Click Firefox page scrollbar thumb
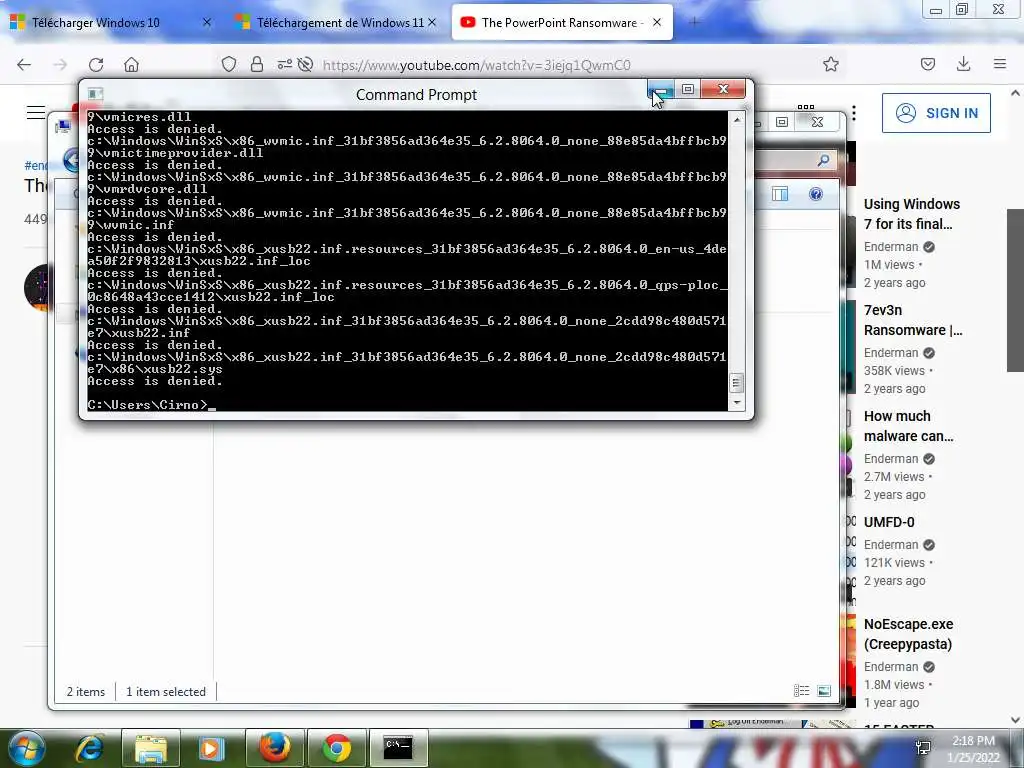The height and width of the screenshot is (768, 1024). 1015,291
